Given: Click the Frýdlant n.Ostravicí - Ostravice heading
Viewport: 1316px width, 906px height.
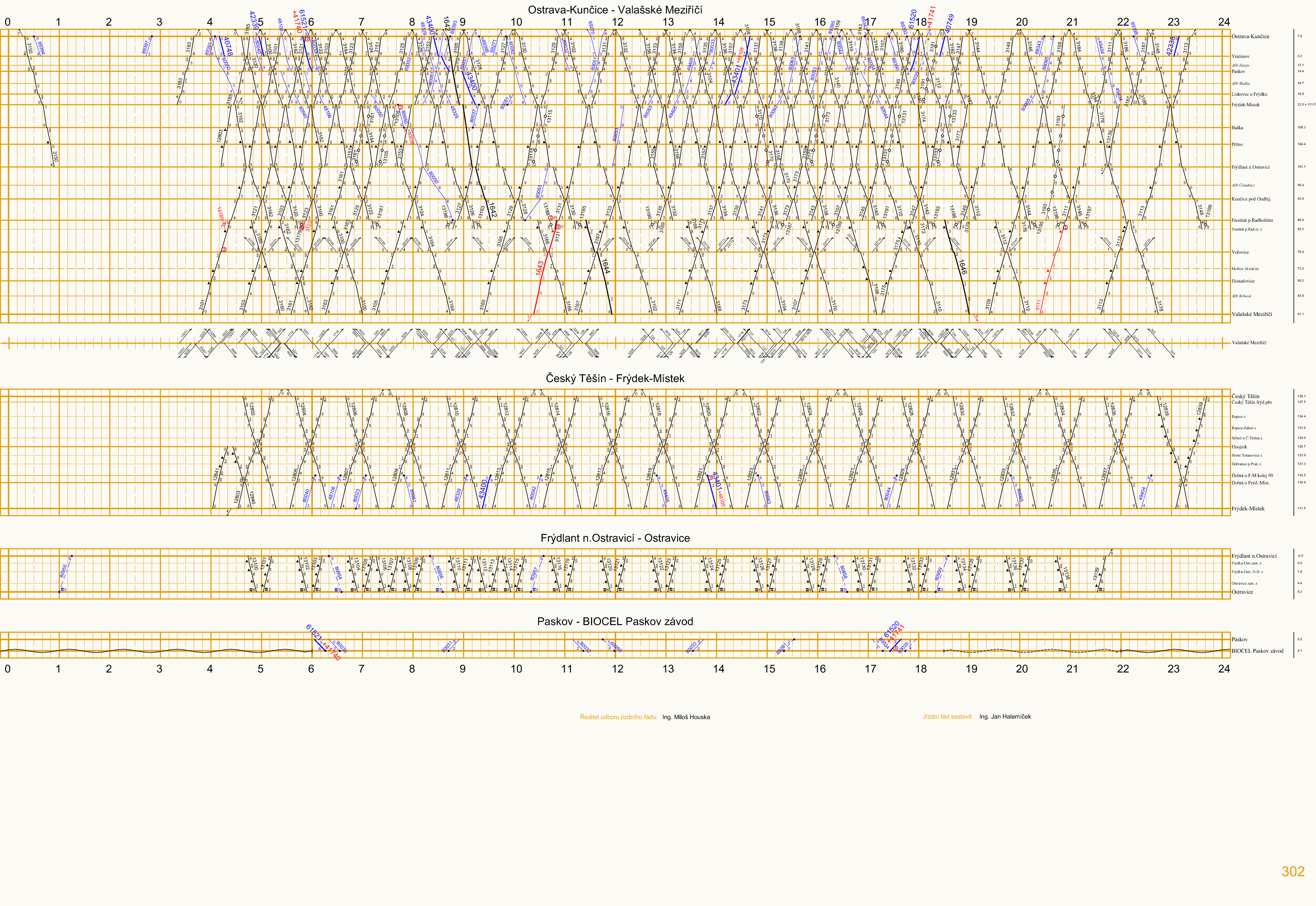Looking at the screenshot, I should [x=615, y=538].
